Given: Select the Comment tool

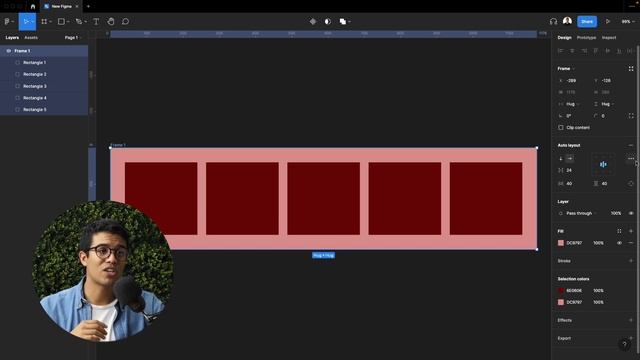Looking at the screenshot, I should 125,22.
